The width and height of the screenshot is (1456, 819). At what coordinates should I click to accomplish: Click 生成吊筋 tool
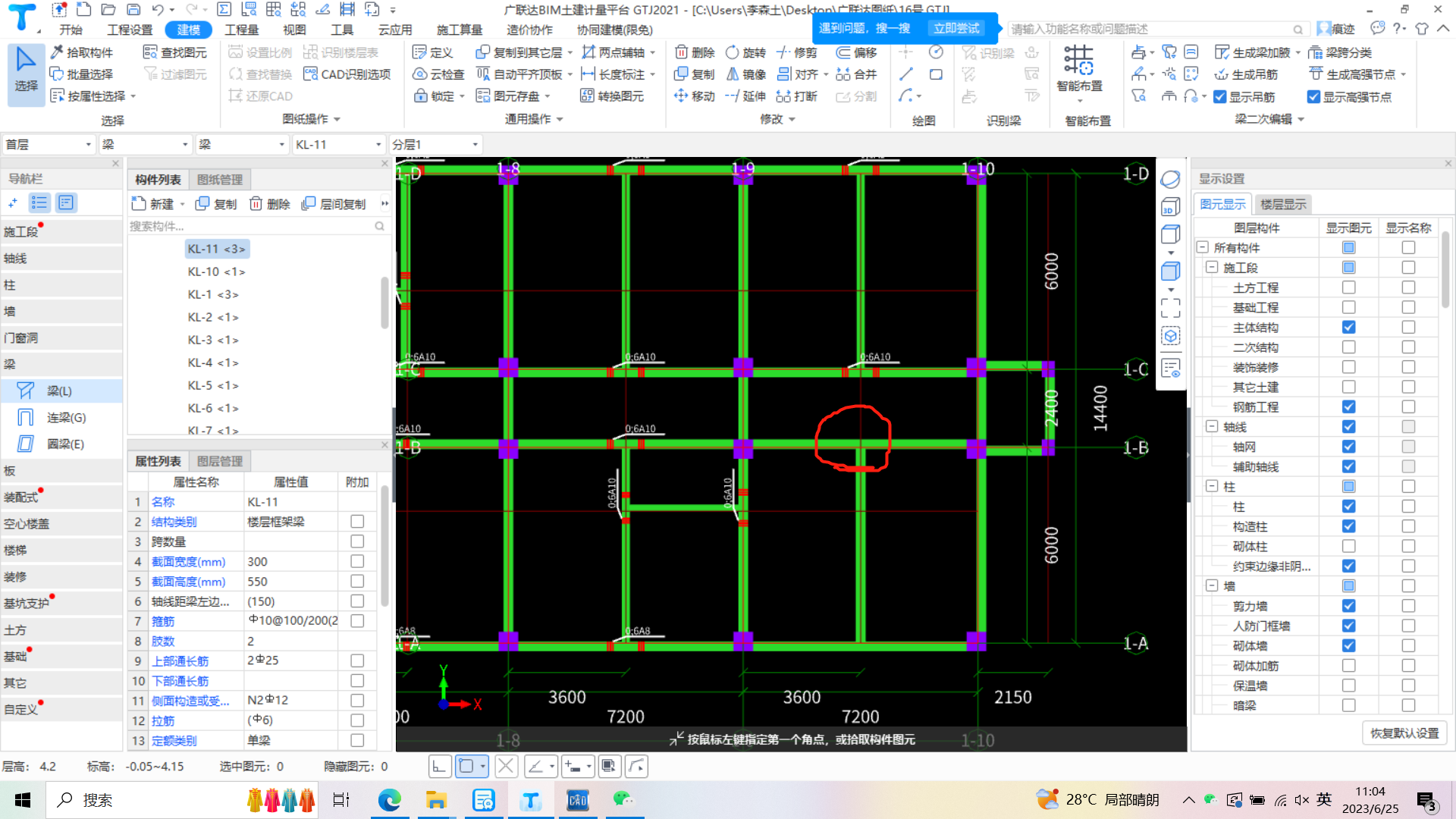pyautogui.click(x=1246, y=74)
